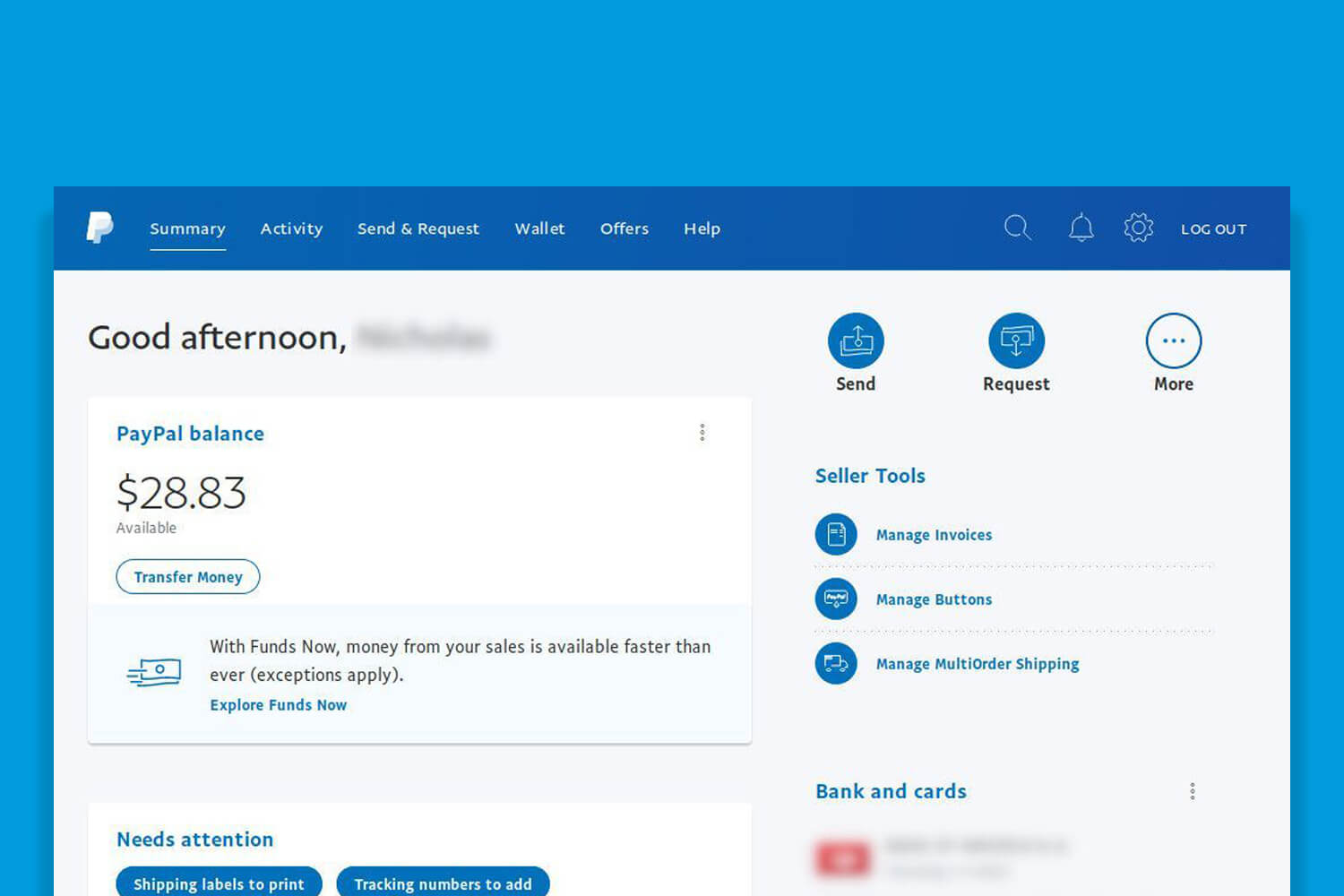Click the Good afternoon greeting text
1344x896 pixels.
pos(217,338)
